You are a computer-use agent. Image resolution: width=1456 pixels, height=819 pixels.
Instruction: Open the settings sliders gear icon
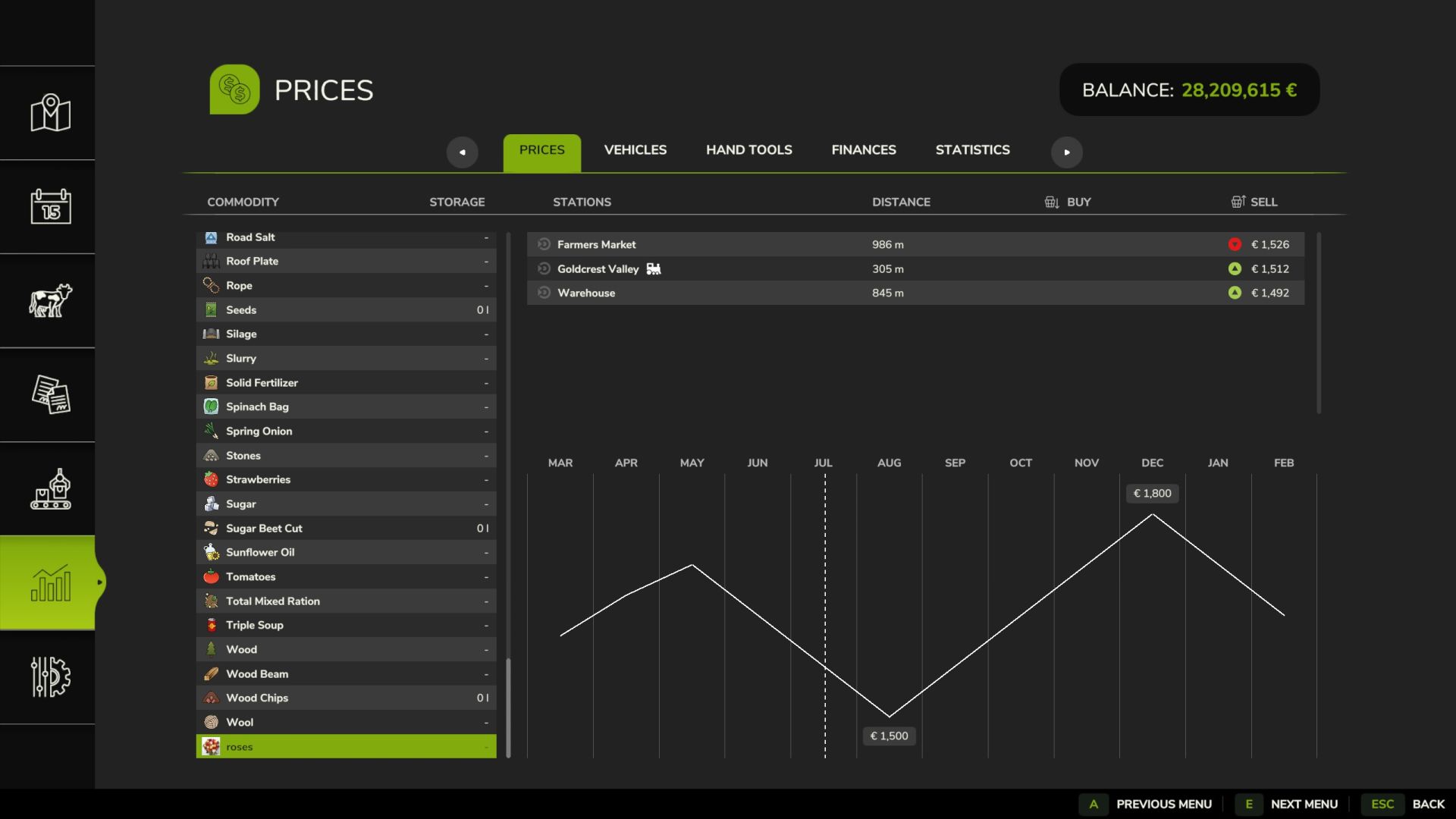click(50, 676)
